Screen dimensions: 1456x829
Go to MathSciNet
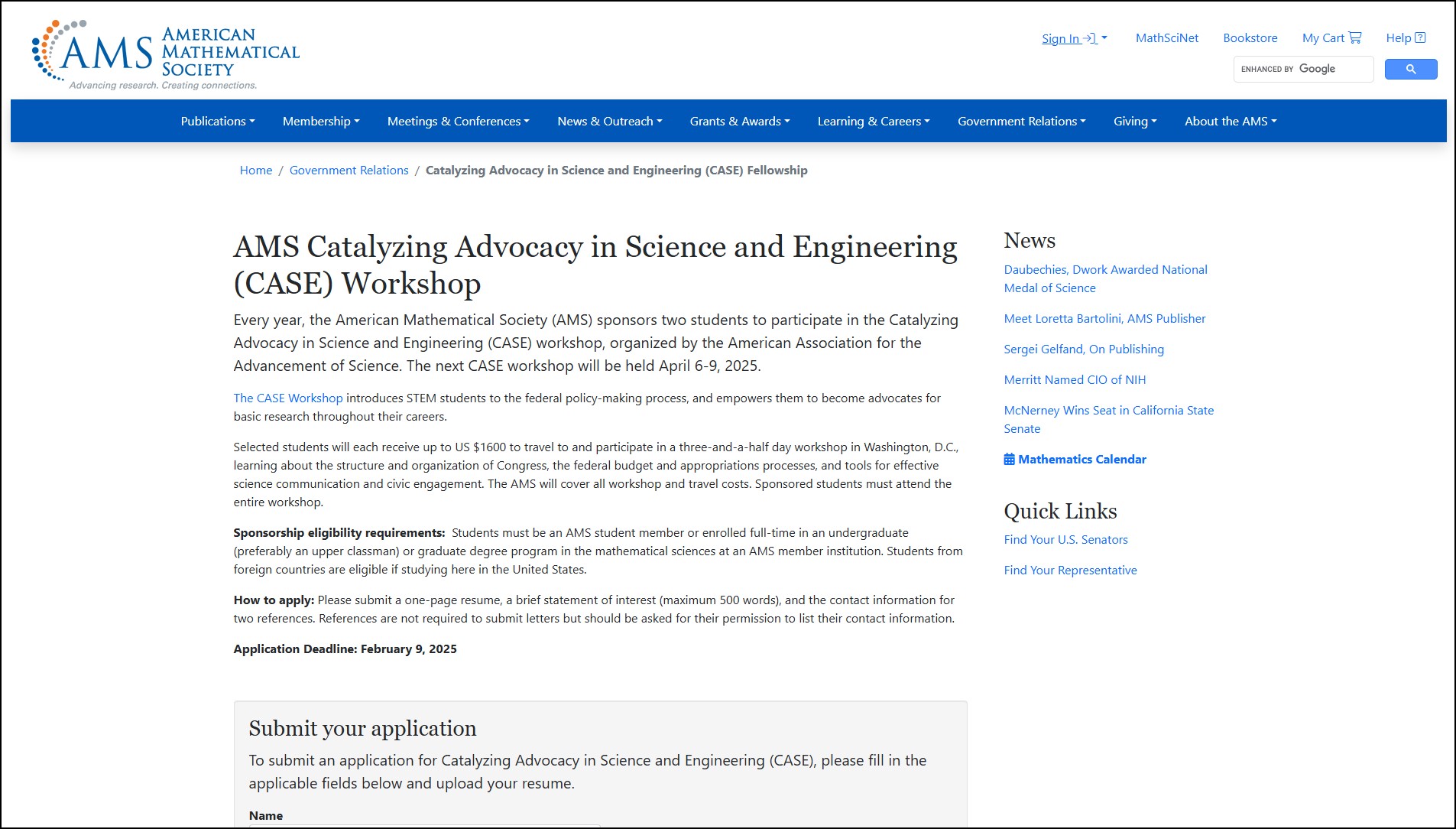coord(1166,38)
